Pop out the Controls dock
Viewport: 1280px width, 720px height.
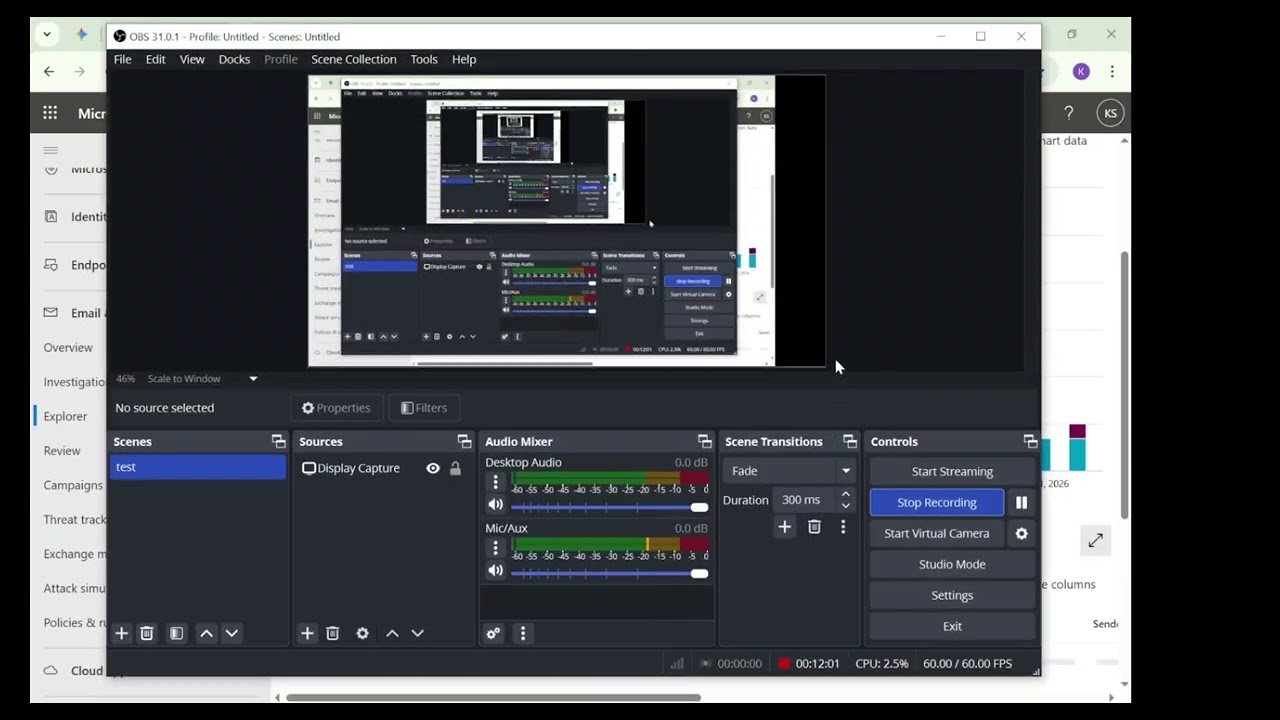[x=1030, y=441]
